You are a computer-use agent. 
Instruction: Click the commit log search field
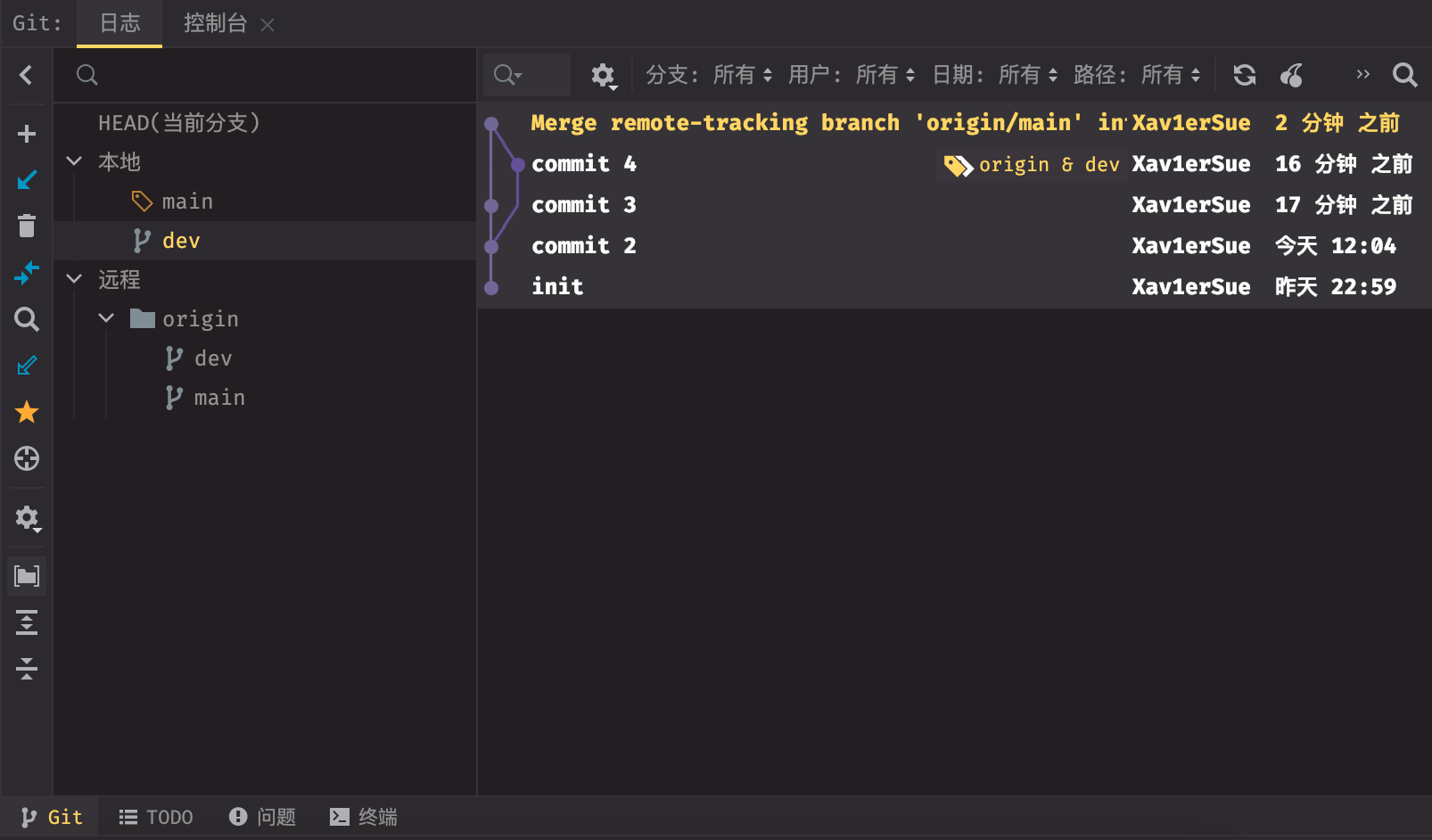click(526, 75)
